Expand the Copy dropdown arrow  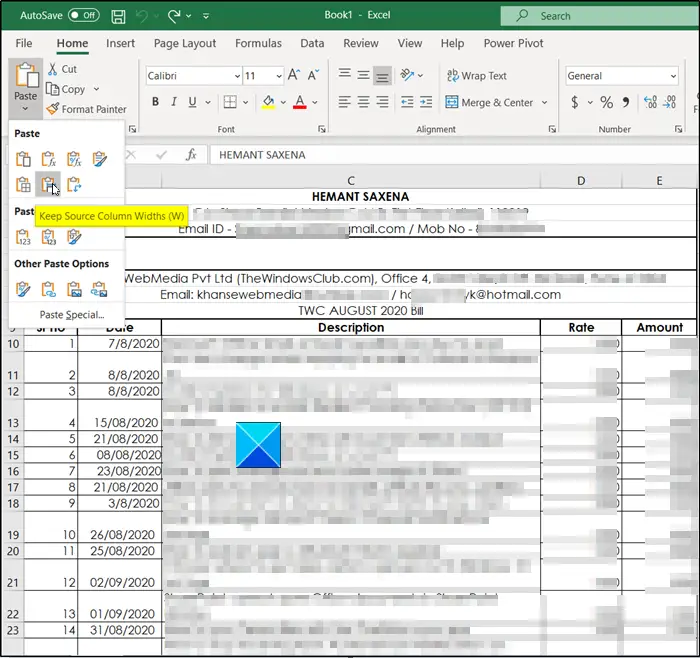[x=96, y=89]
